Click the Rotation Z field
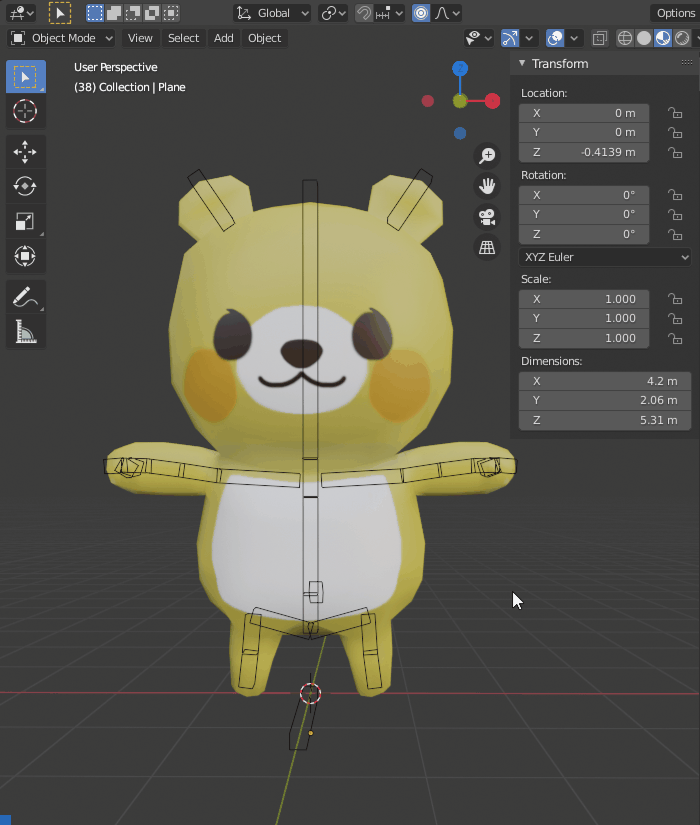 [x=584, y=234]
